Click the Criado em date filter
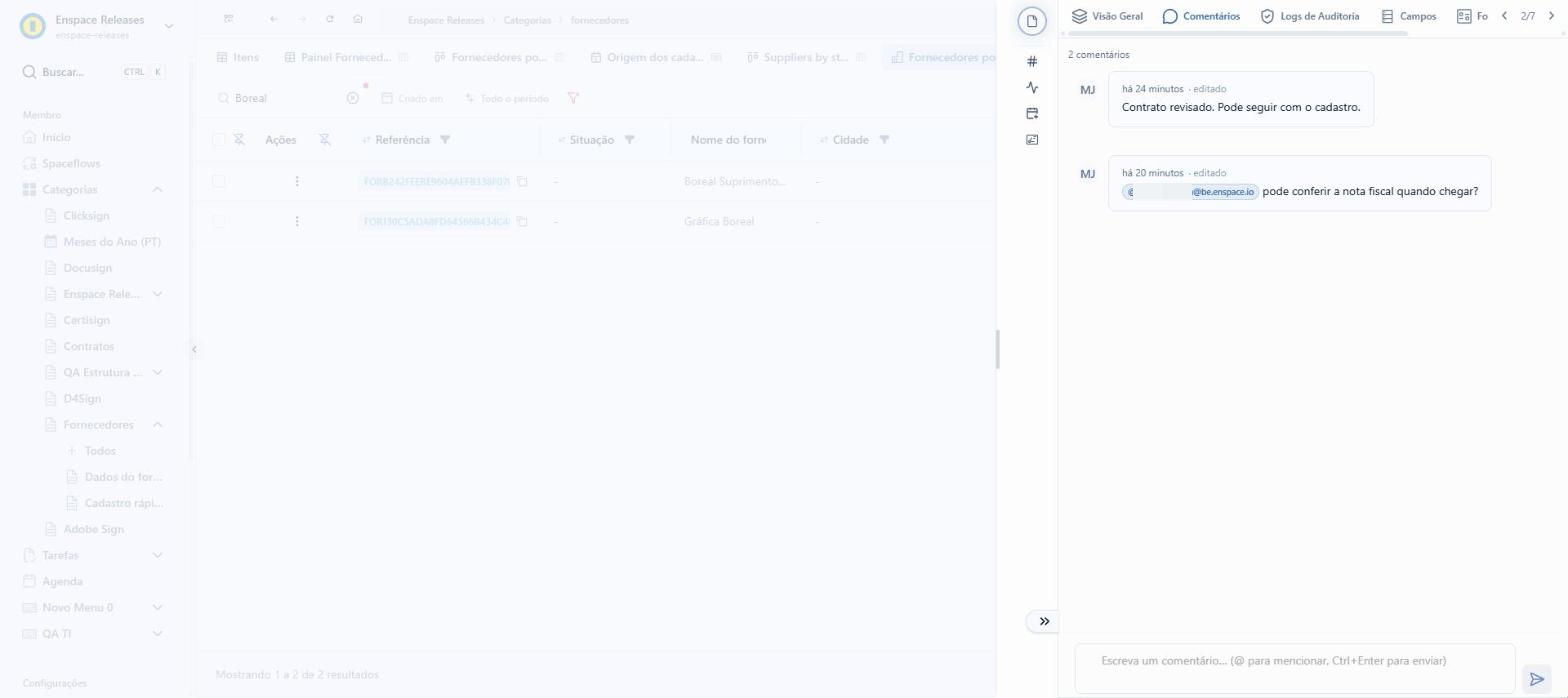This screenshot has height=698, width=1568. pos(412,98)
